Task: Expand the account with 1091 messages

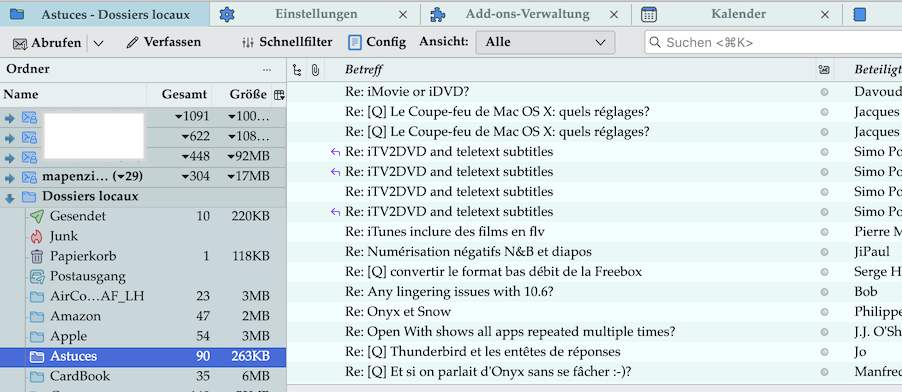Action: tap(10, 118)
